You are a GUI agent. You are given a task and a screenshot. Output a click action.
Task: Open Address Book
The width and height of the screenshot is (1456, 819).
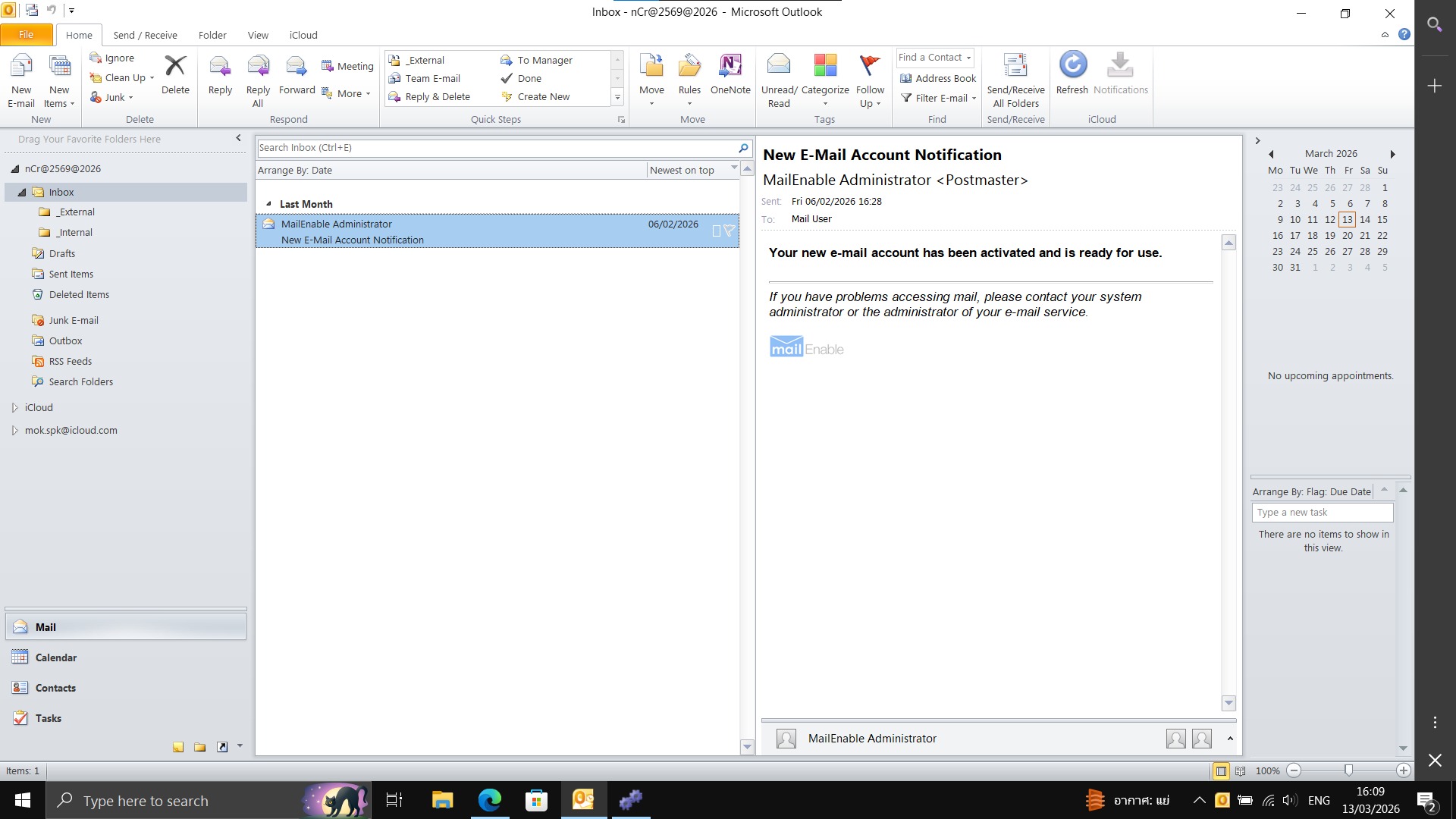point(938,78)
